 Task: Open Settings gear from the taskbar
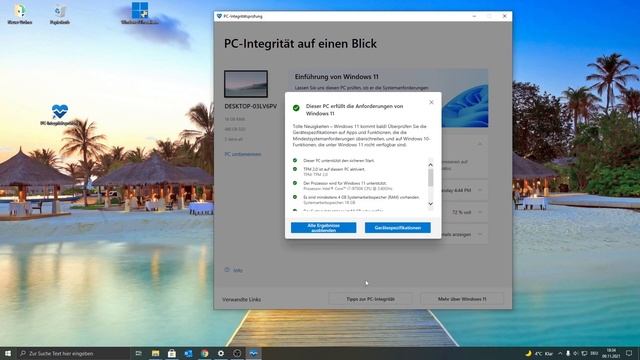(221, 353)
